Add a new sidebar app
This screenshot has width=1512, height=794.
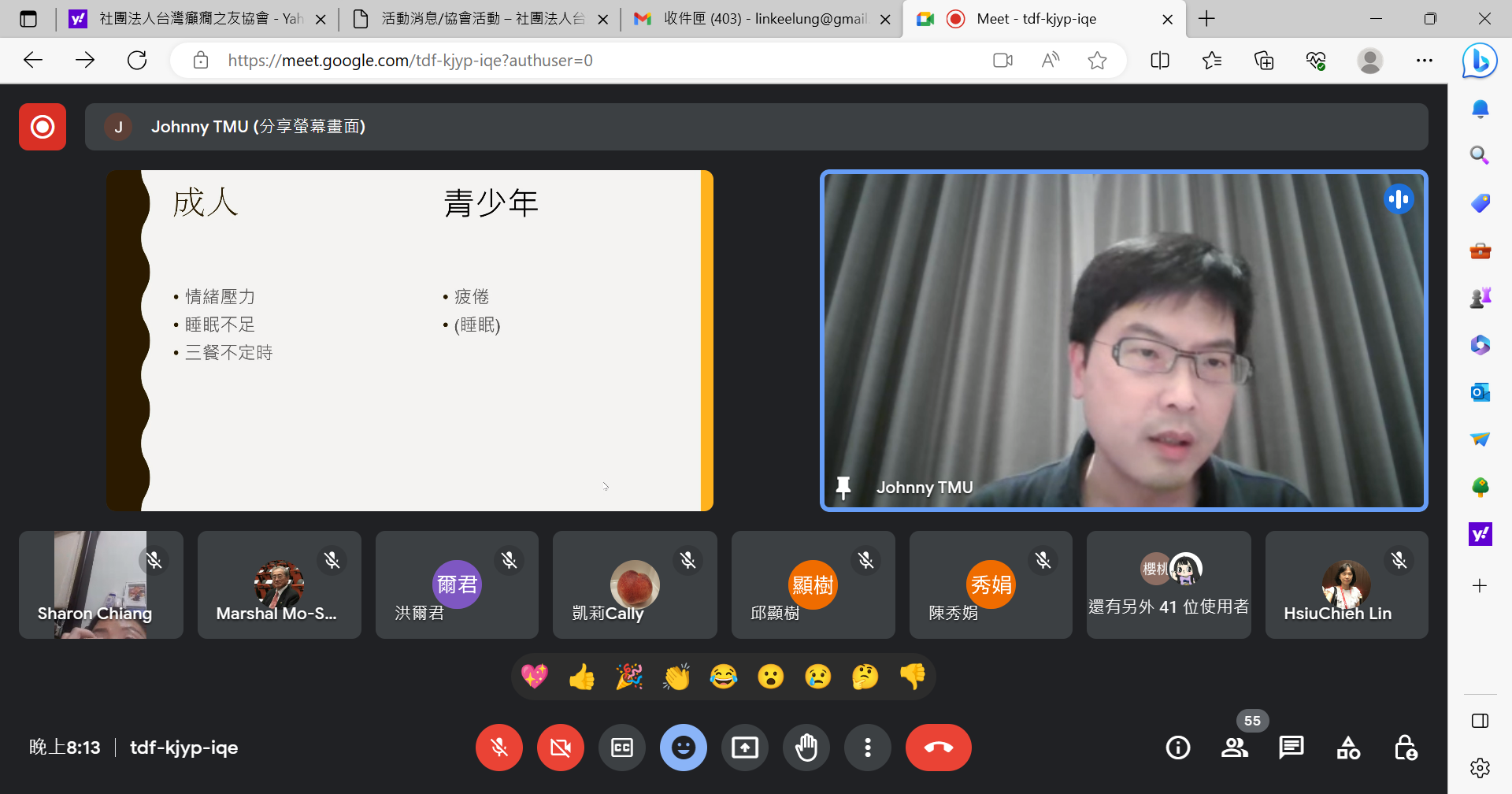point(1480,585)
